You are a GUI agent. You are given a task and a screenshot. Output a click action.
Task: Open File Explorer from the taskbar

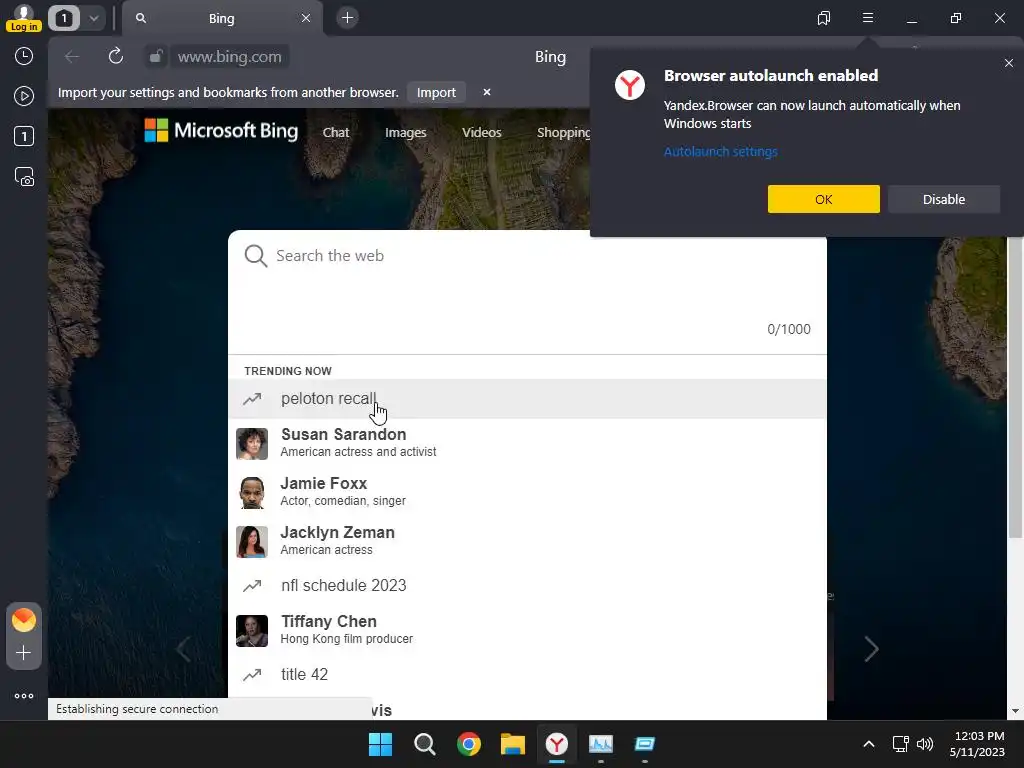(x=513, y=744)
